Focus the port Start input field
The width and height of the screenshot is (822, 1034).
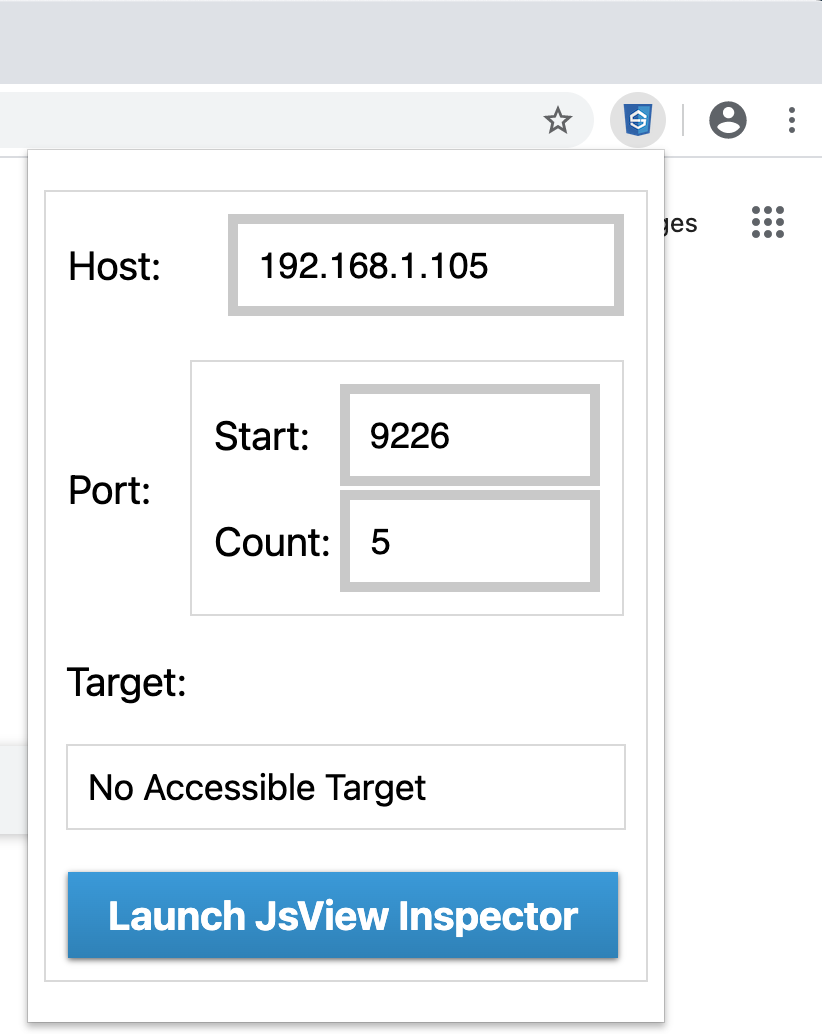pyautogui.click(x=469, y=436)
